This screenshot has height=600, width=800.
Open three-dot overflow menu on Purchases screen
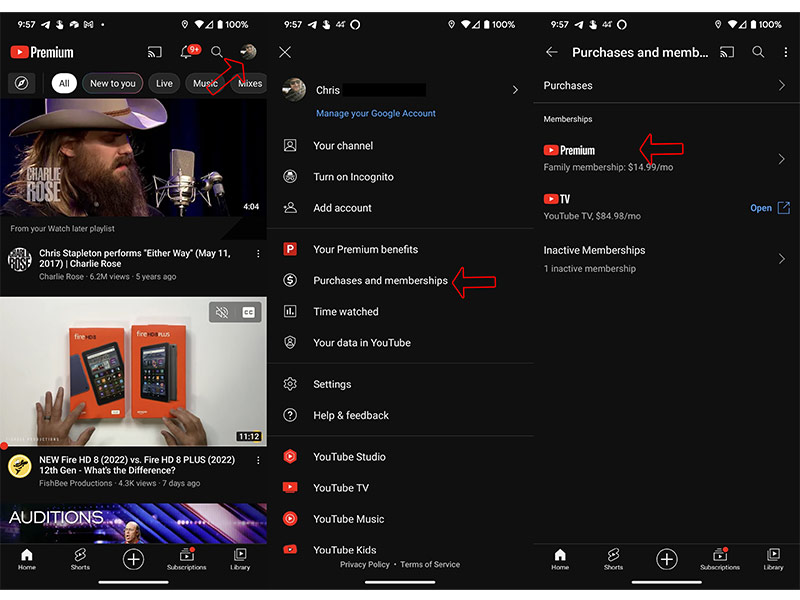coord(786,52)
